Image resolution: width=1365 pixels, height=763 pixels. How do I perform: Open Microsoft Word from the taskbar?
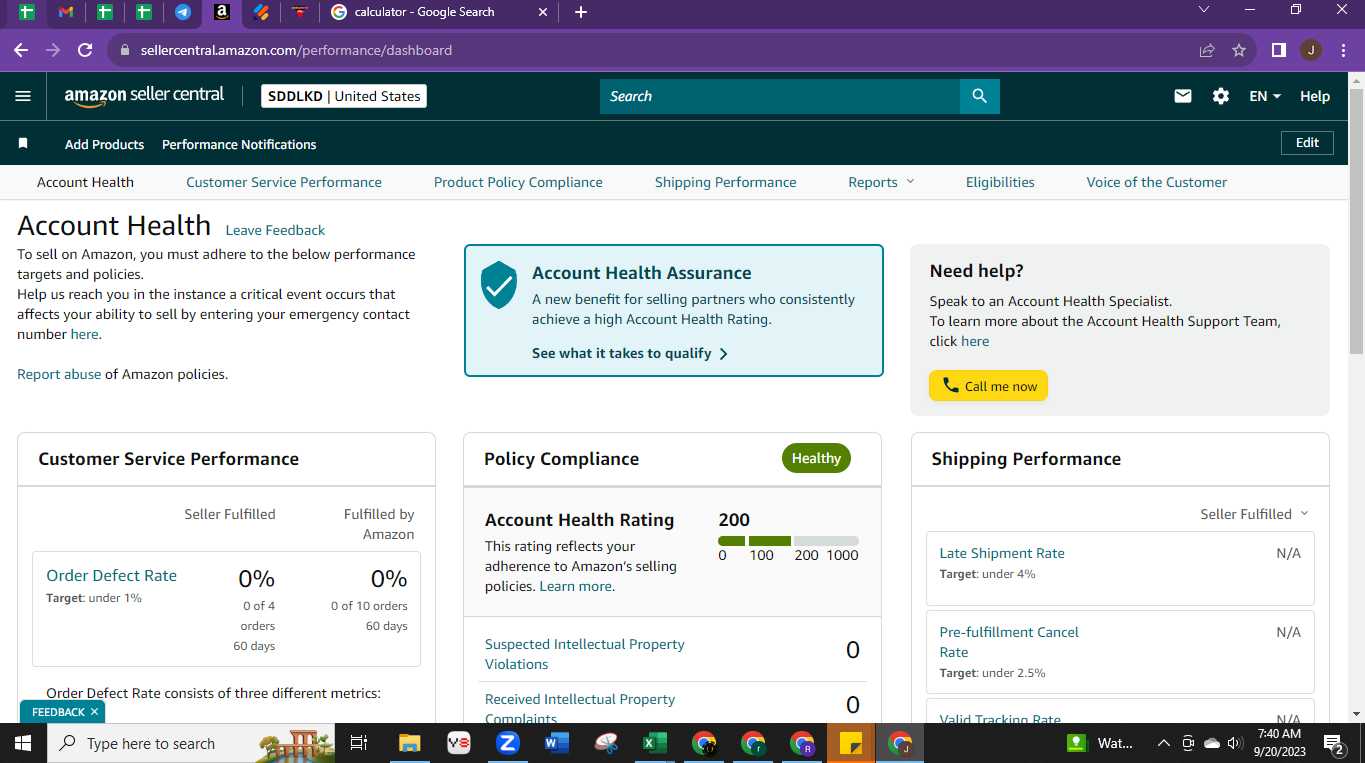pyautogui.click(x=557, y=743)
